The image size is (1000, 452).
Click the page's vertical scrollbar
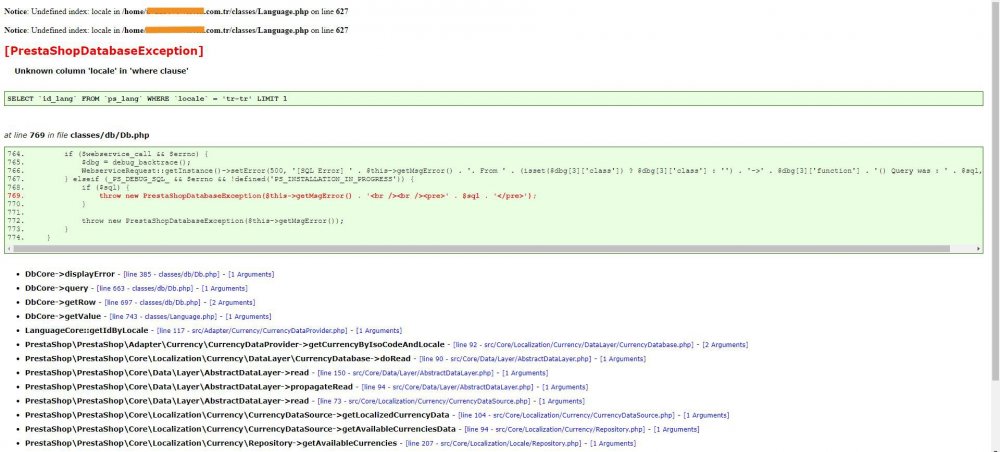tap(996, 191)
